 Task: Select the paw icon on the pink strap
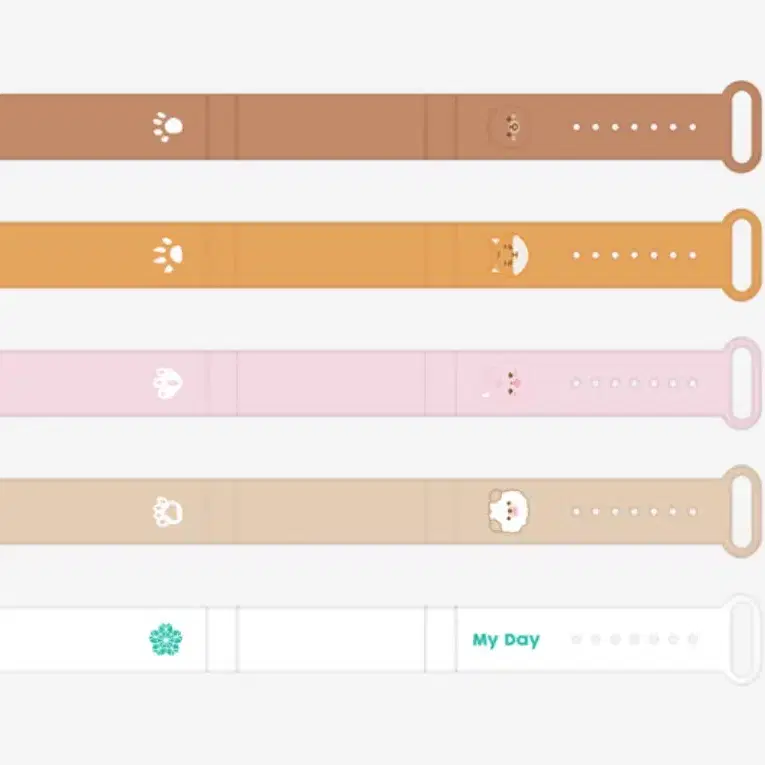(167, 383)
